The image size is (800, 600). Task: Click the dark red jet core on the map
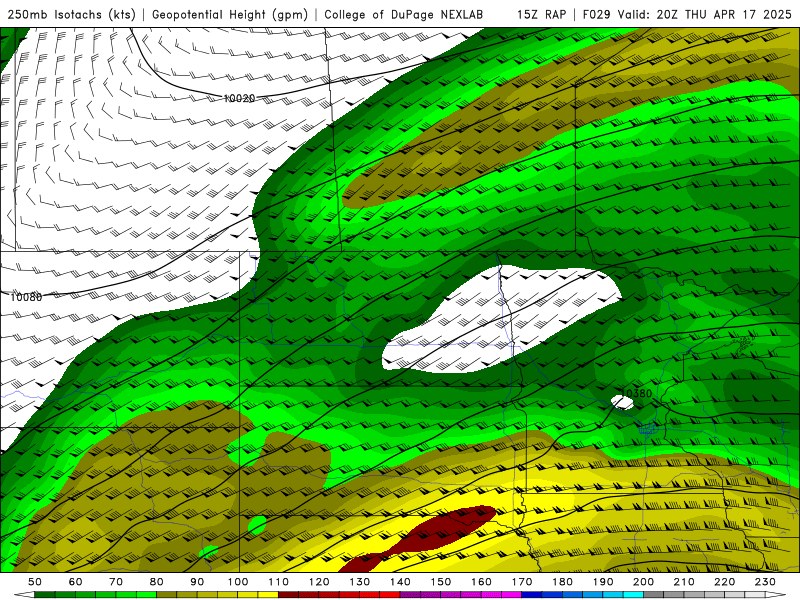tap(418, 540)
